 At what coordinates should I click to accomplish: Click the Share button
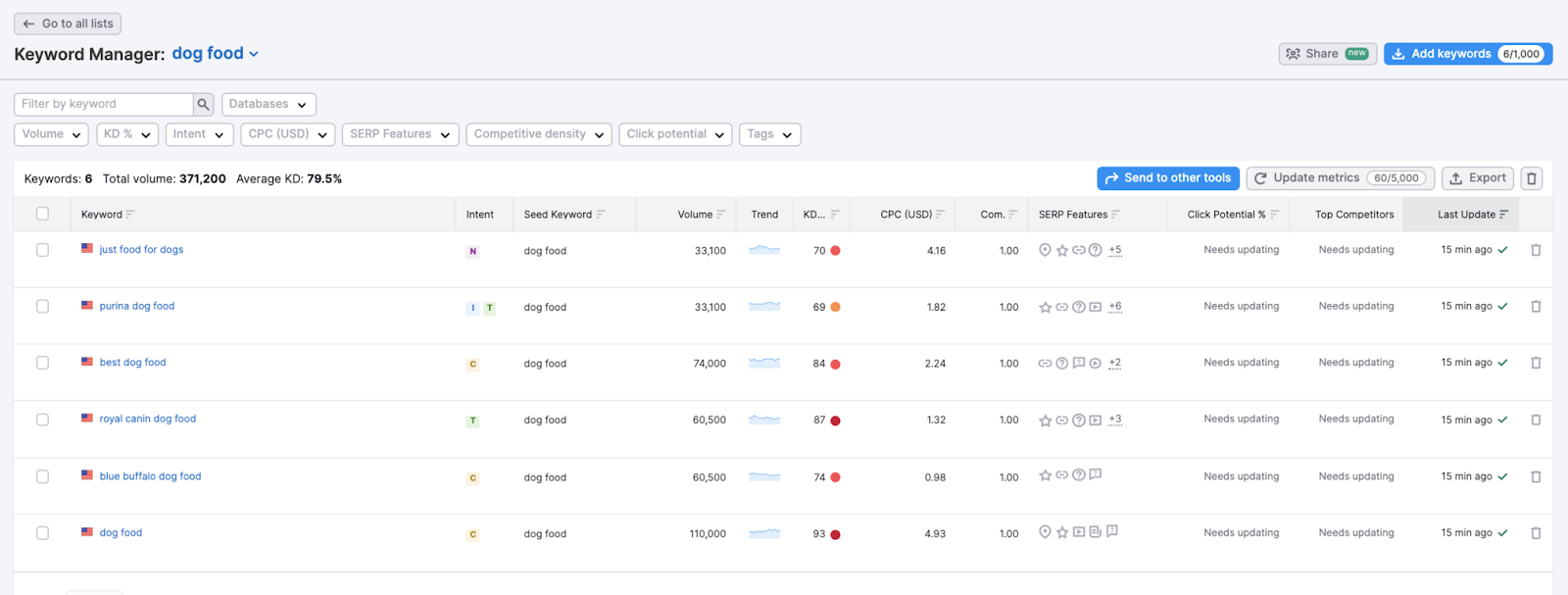pos(1328,54)
